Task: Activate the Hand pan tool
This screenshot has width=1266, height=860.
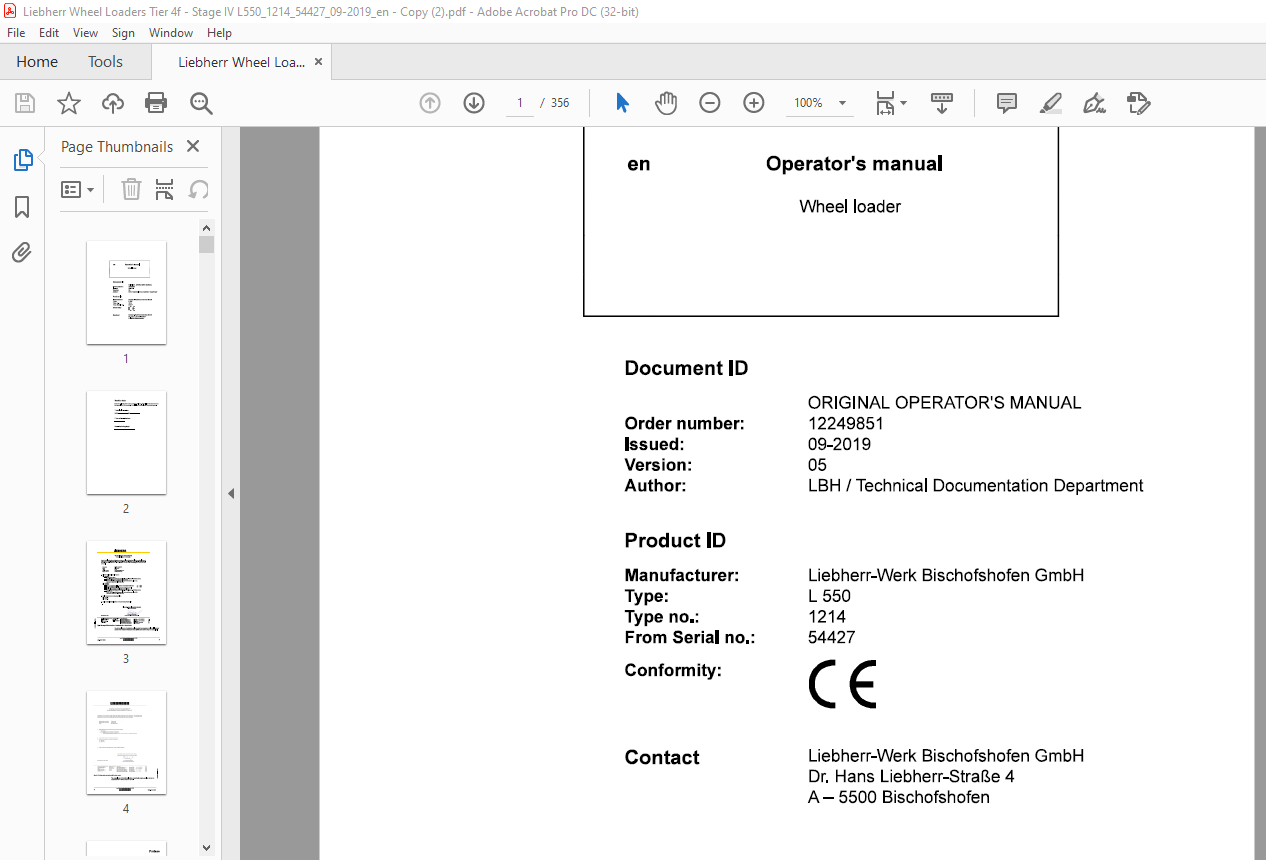Action: [x=666, y=103]
